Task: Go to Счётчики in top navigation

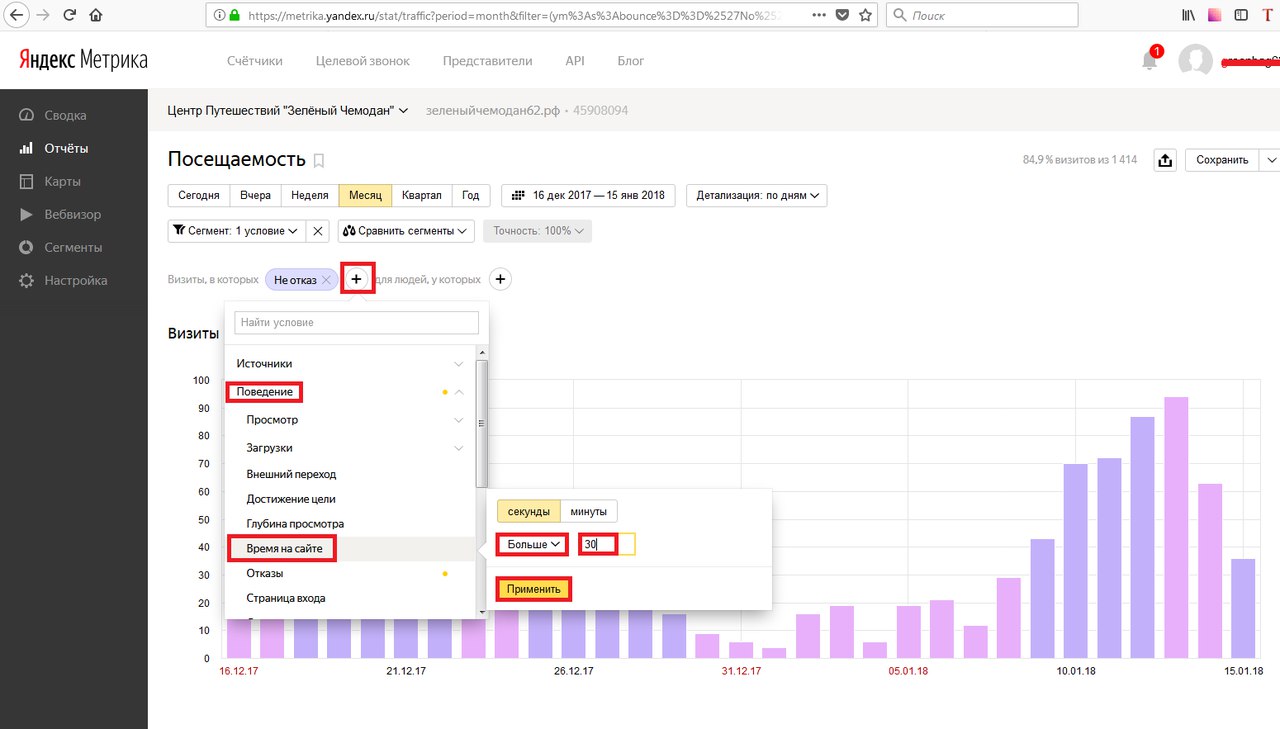Action: (255, 61)
